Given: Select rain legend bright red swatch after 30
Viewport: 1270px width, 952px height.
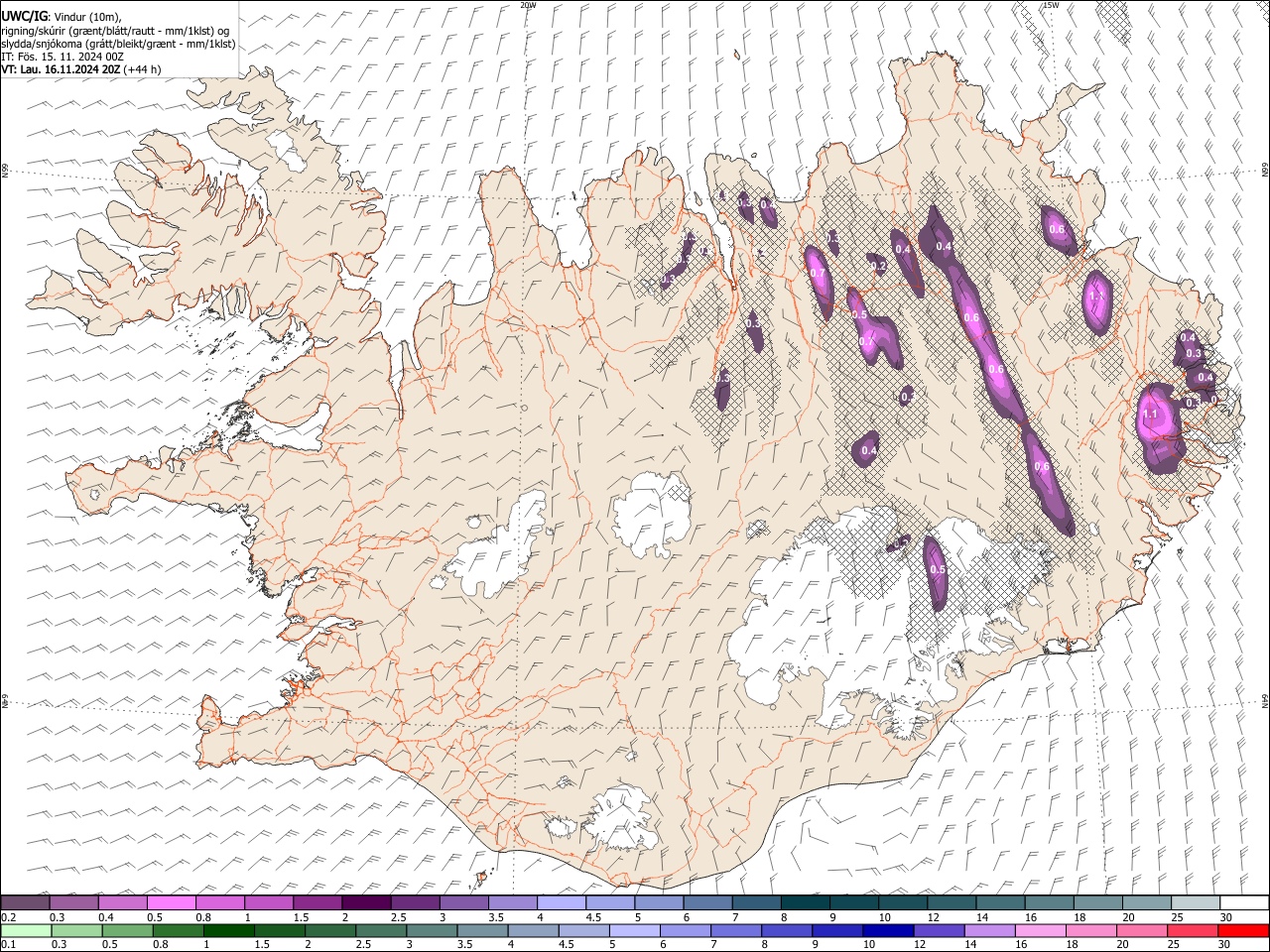Looking at the screenshot, I should [x=1243, y=931].
